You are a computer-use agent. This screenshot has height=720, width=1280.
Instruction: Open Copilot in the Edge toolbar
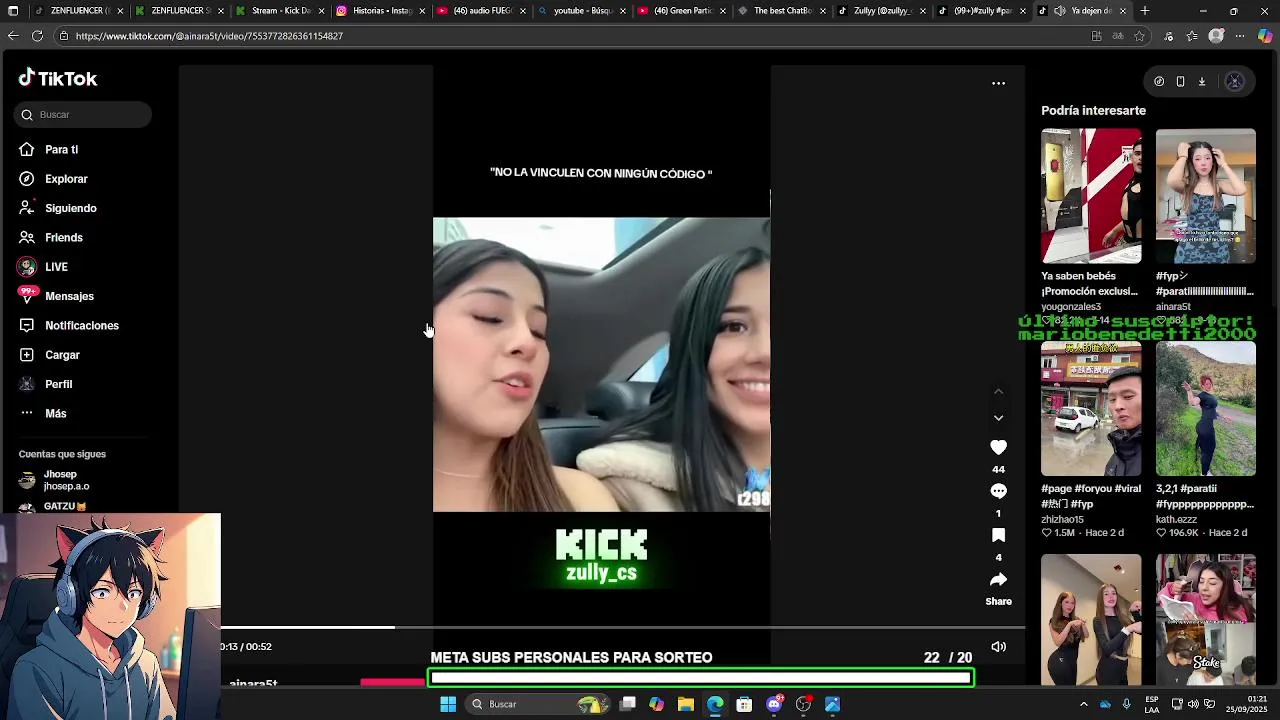click(1265, 36)
